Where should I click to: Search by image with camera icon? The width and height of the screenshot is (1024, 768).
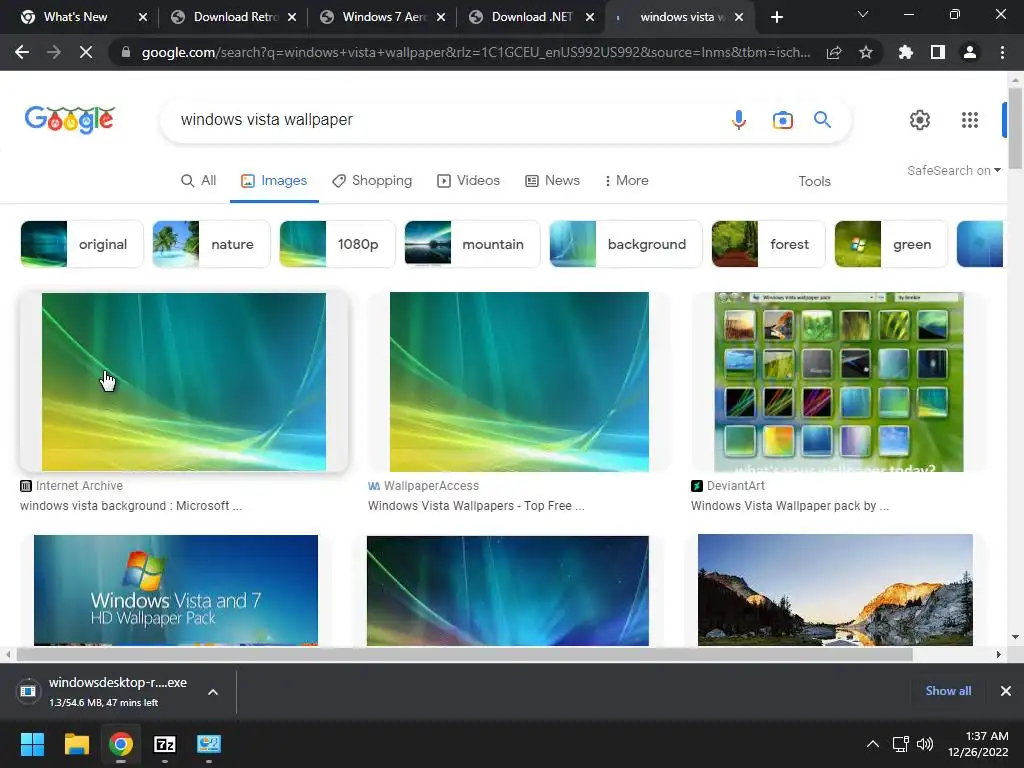click(782, 120)
